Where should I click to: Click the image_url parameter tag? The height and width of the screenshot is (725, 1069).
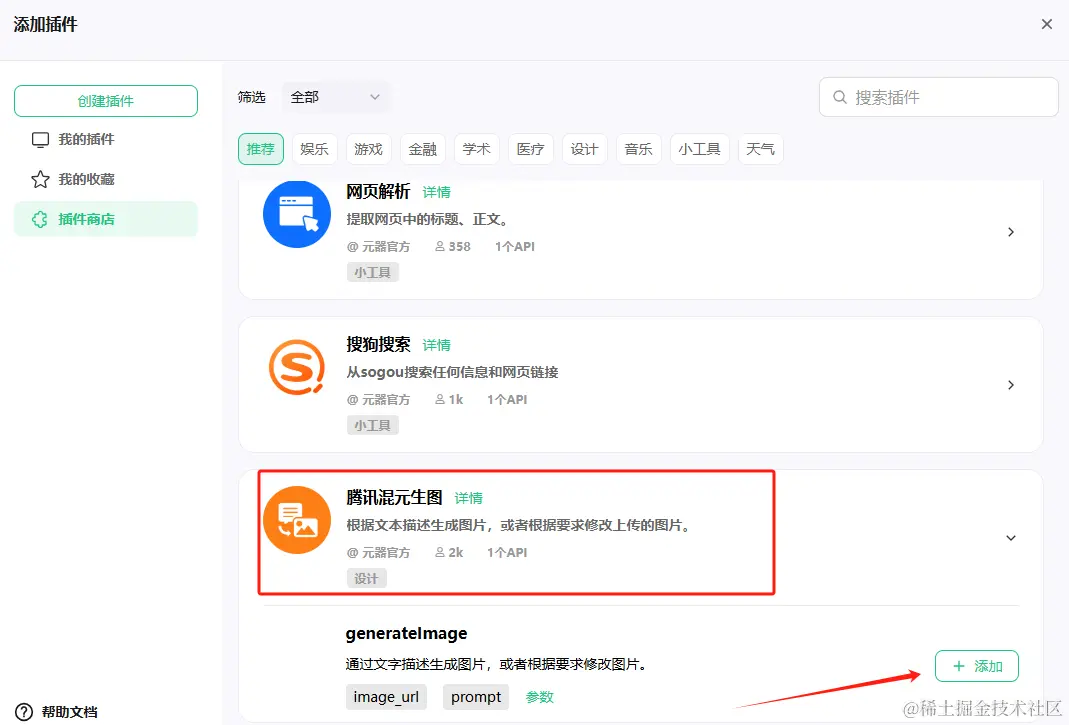pyautogui.click(x=386, y=697)
